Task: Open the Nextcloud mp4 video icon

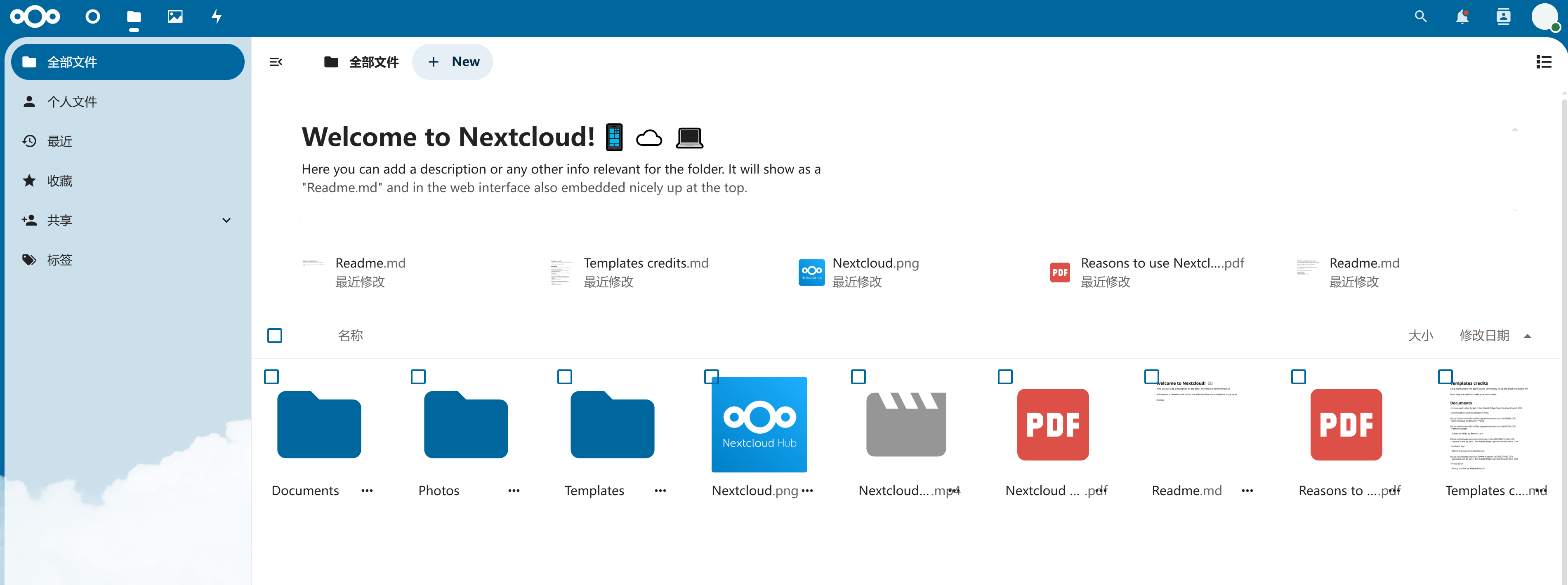Action: click(x=906, y=425)
